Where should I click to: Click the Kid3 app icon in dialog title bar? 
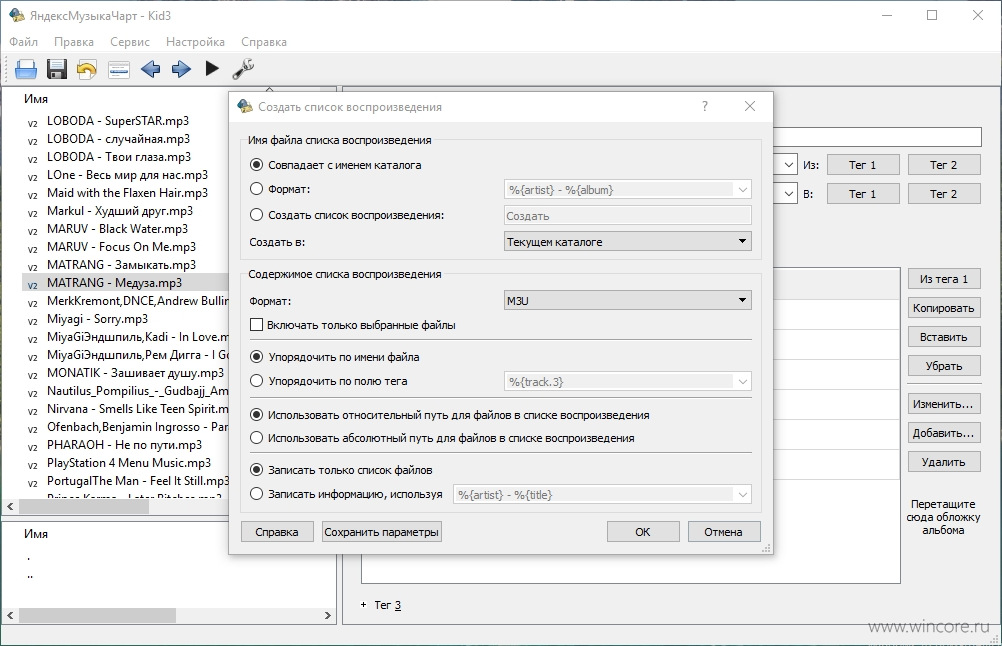pyautogui.click(x=245, y=106)
